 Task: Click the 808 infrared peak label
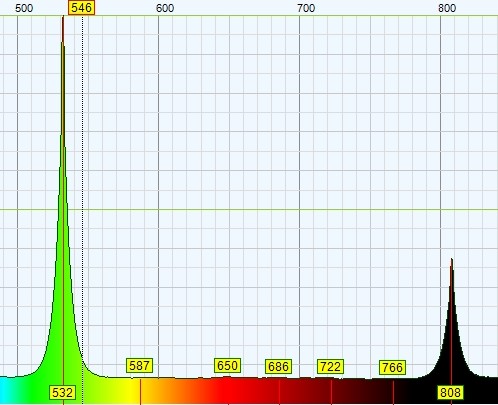(x=450, y=392)
